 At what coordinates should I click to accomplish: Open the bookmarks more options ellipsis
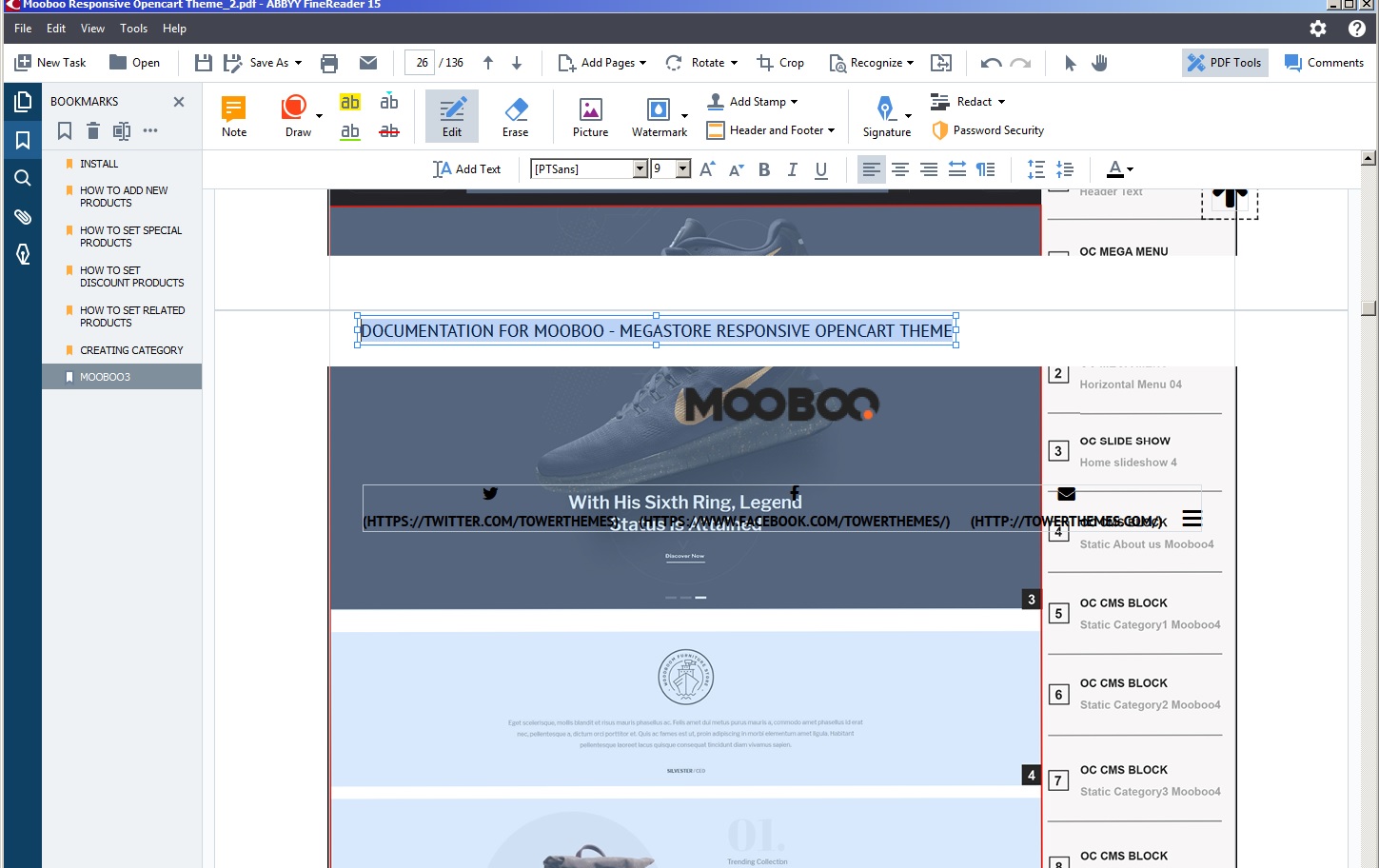(150, 130)
